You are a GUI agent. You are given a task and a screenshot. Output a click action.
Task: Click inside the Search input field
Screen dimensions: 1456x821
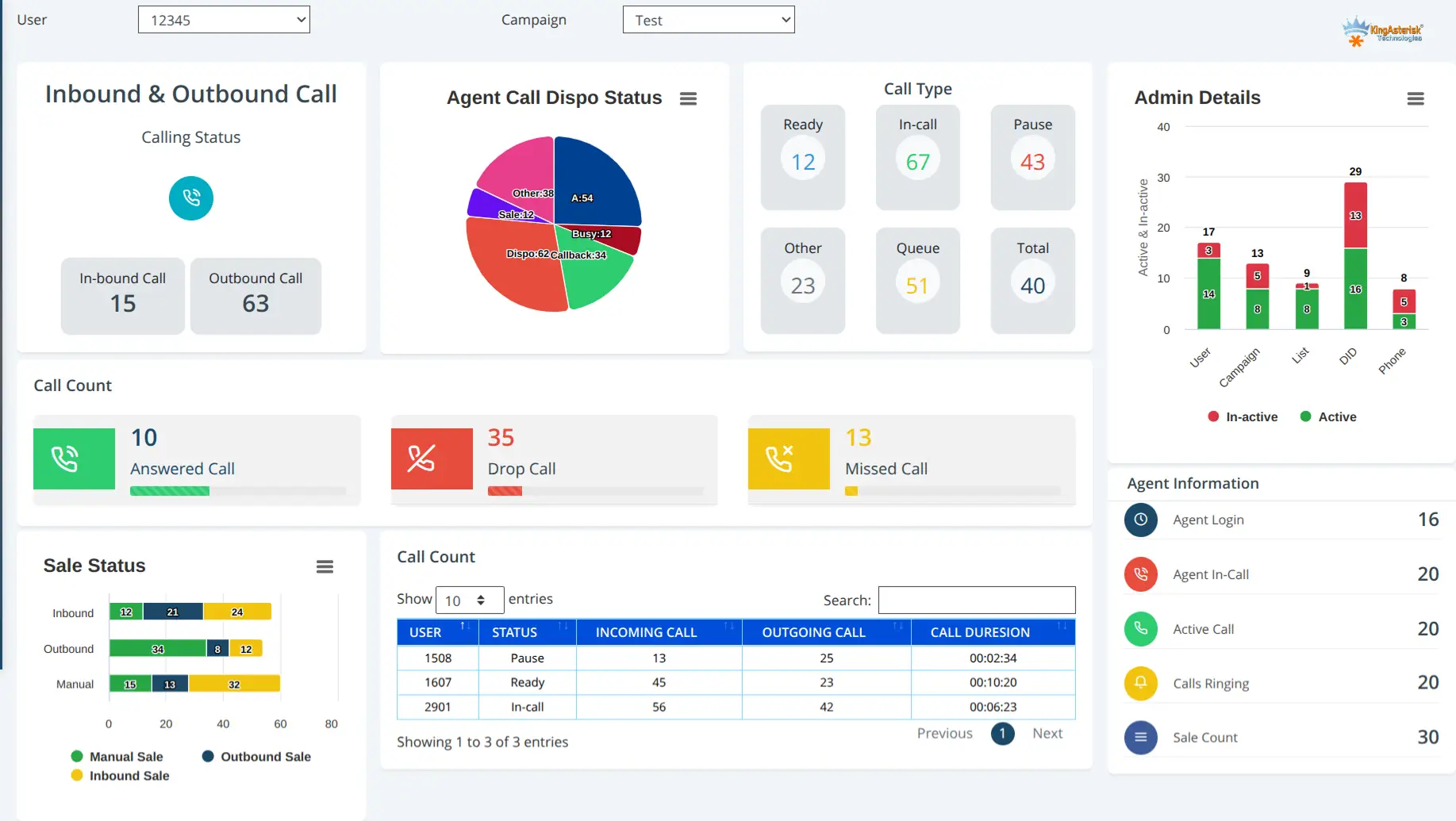(976, 600)
